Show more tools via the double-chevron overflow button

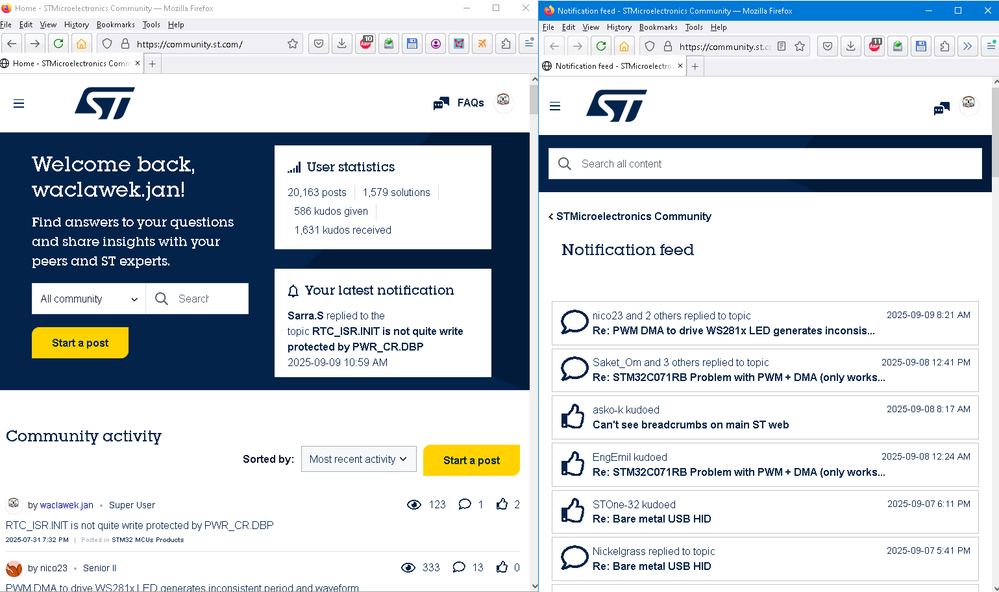pyautogui.click(x=967, y=46)
